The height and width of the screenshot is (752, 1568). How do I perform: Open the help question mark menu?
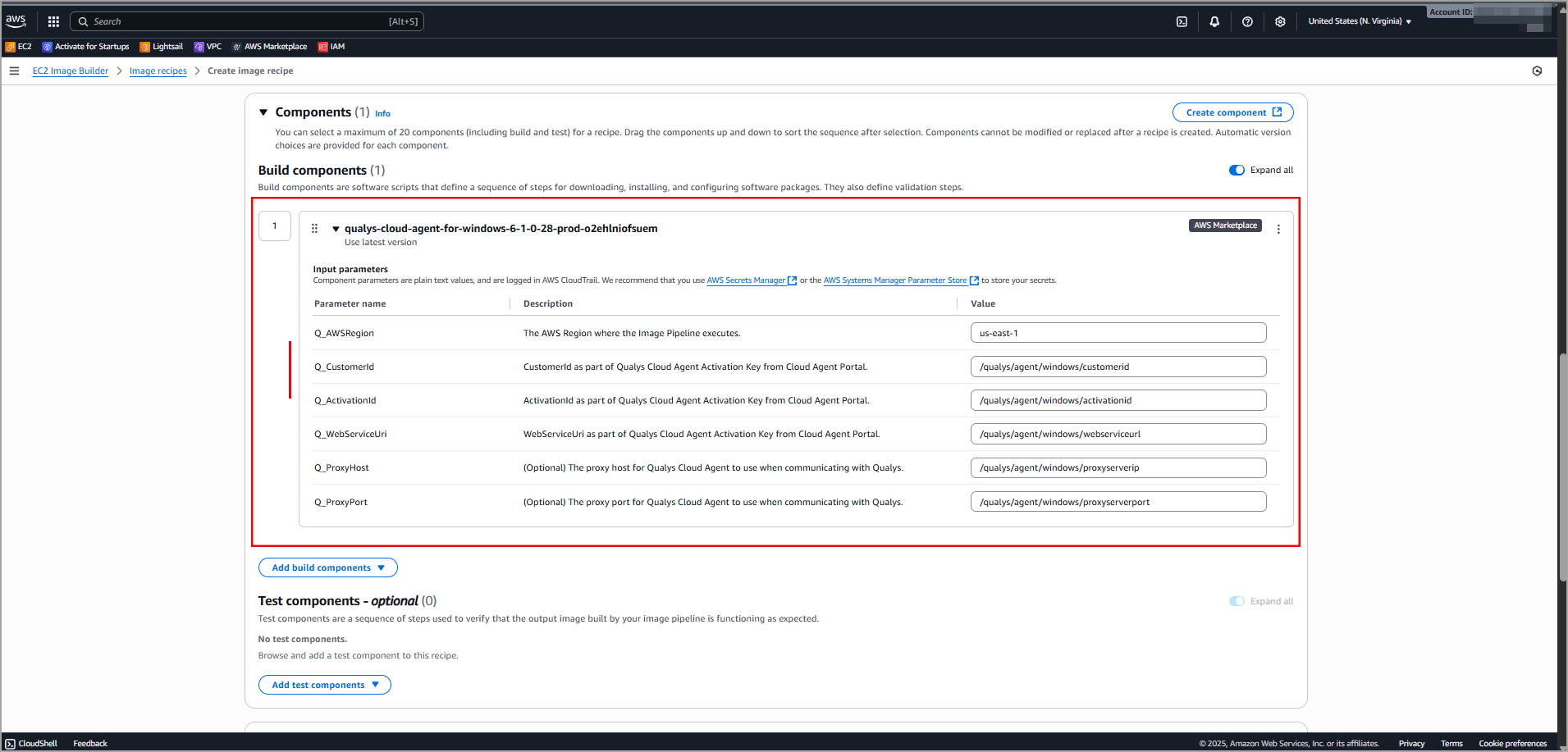tap(1247, 21)
